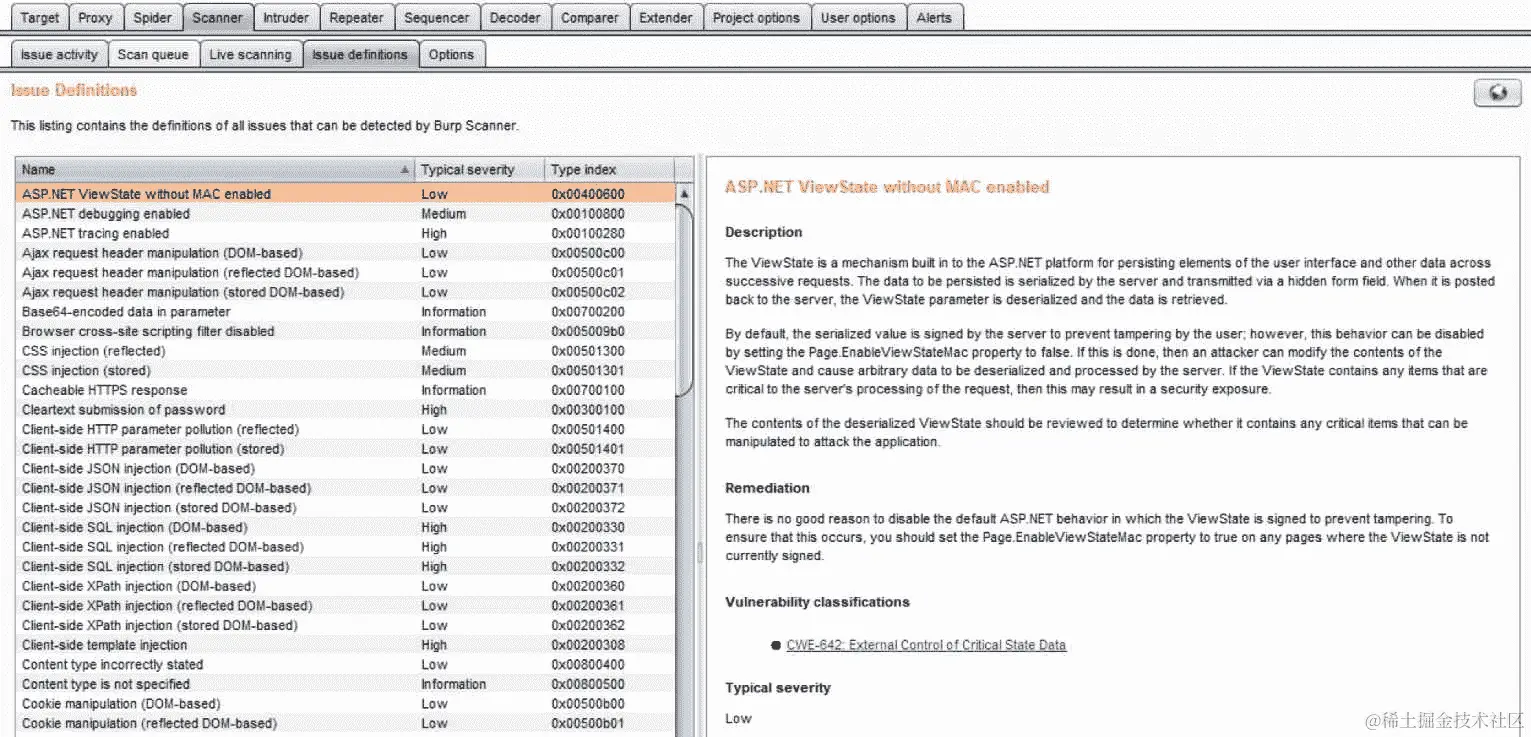This screenshot has width=1531, height=737.
Task: Sort by Name column header
Action: [x=215, y=170]
